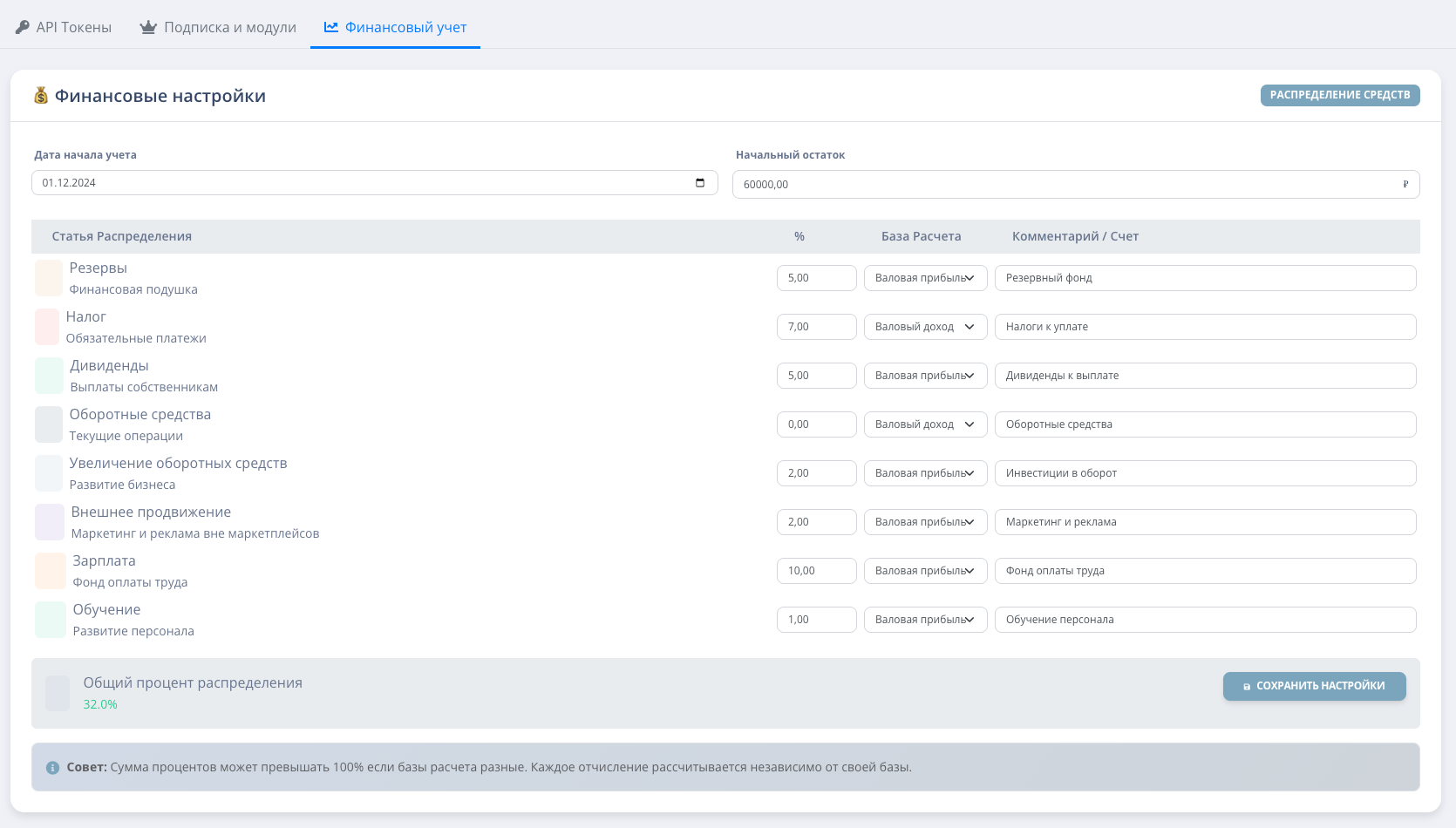Open База Расчета dropdown for Оборотные средства

pyautogui.click(x=925, y=424)
